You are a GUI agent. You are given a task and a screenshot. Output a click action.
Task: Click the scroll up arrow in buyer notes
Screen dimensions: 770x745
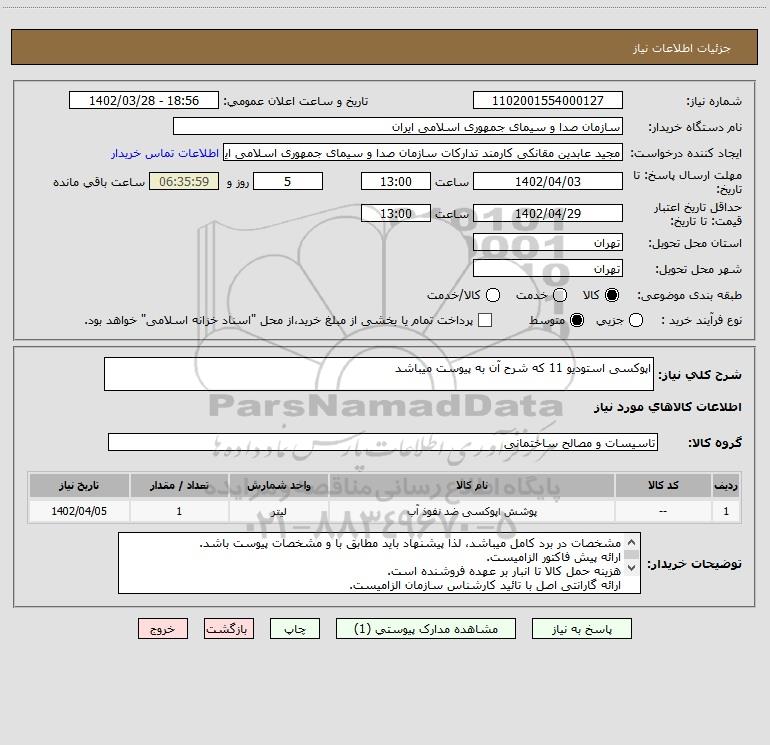632,542
